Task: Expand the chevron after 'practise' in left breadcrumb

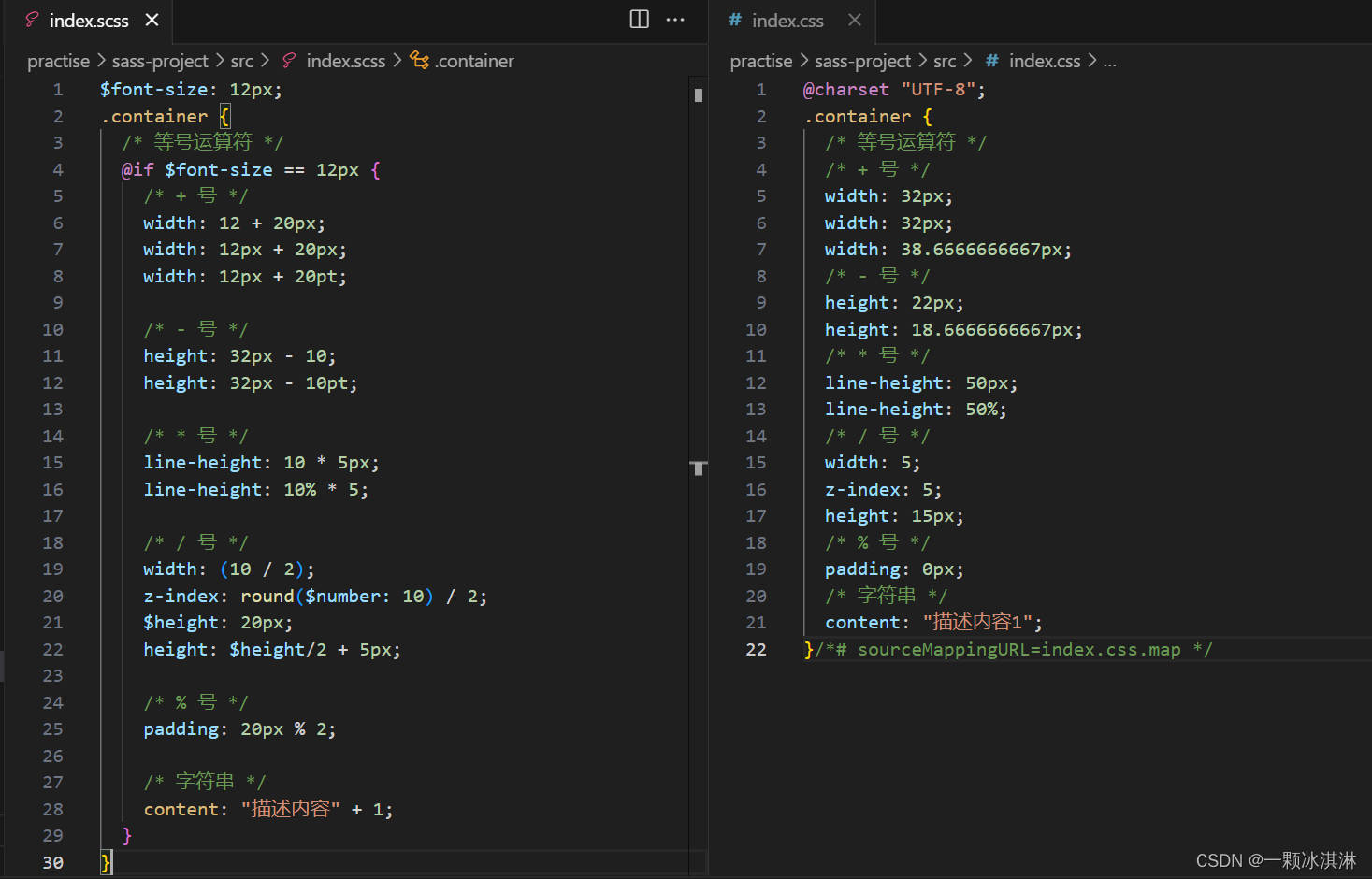Action: (101, 61)
